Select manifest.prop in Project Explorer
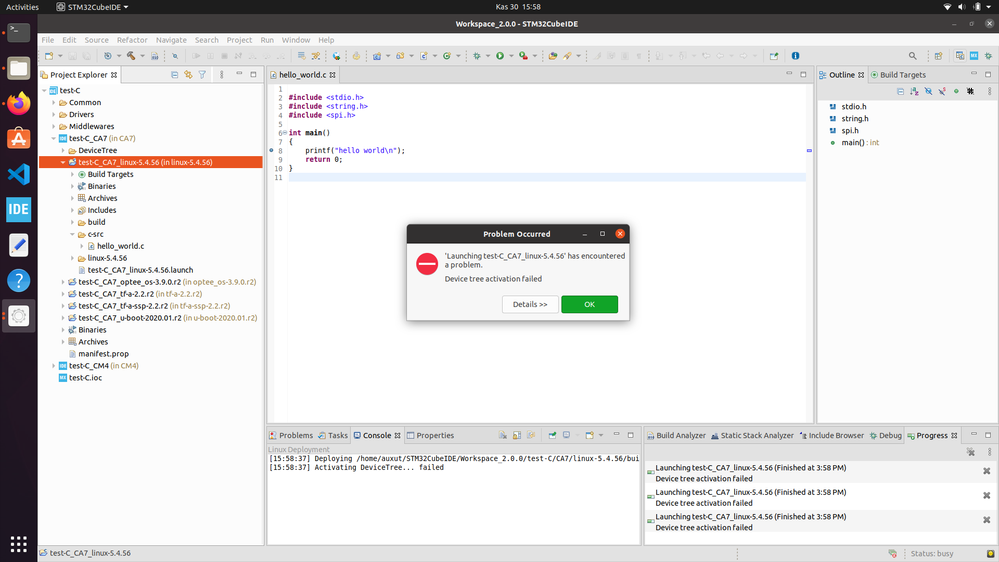This screenshot has width=999, height=562. tap(103, 354)
